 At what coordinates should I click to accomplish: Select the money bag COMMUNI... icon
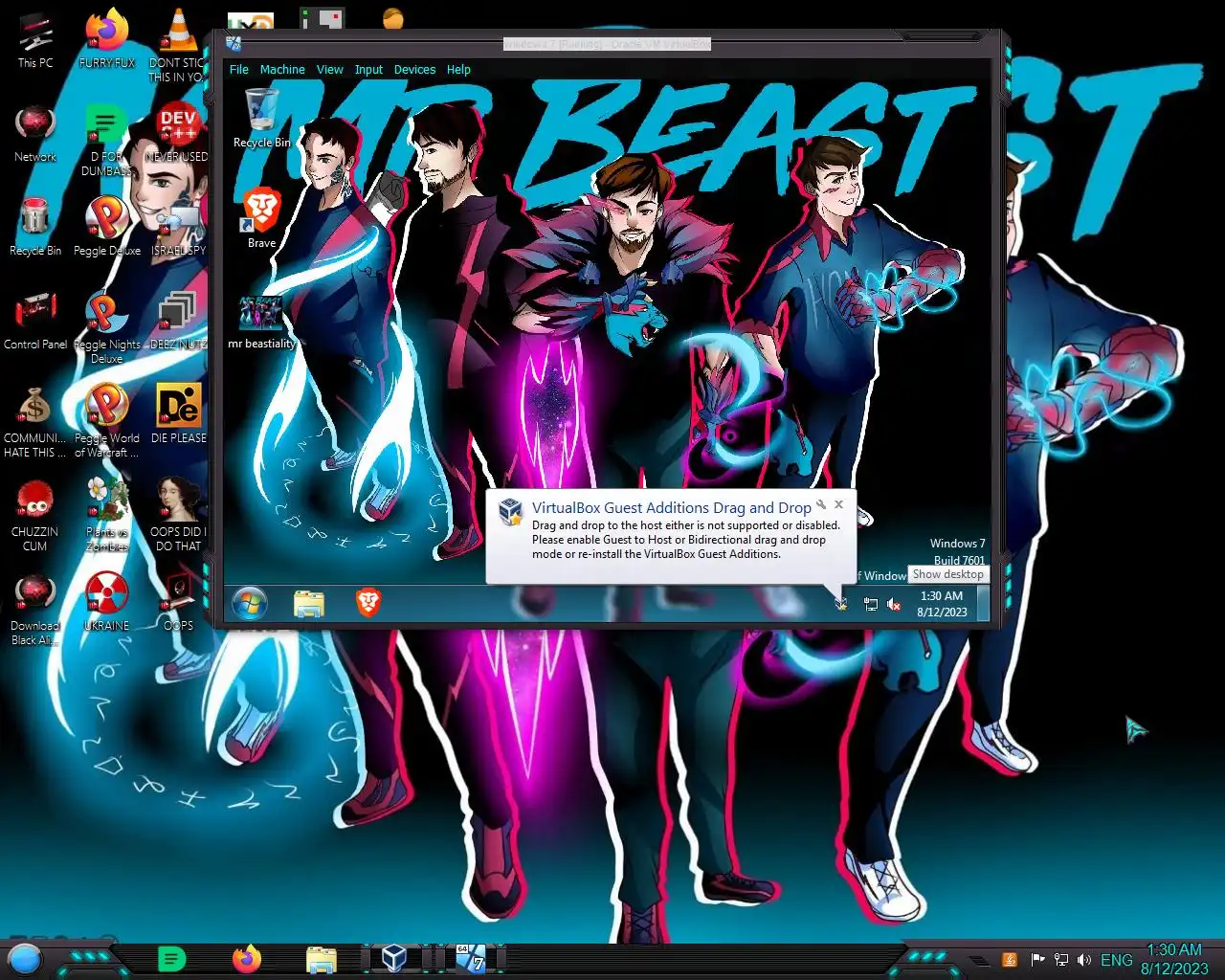(35, 421)
